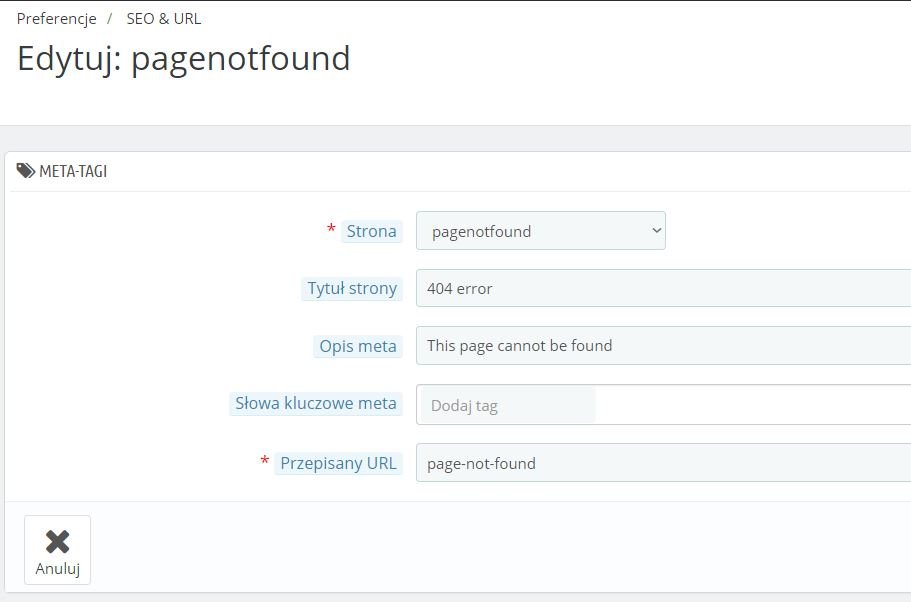
Task: Click the X cross icon above Anuluj
Action: [x=57, y=542]
